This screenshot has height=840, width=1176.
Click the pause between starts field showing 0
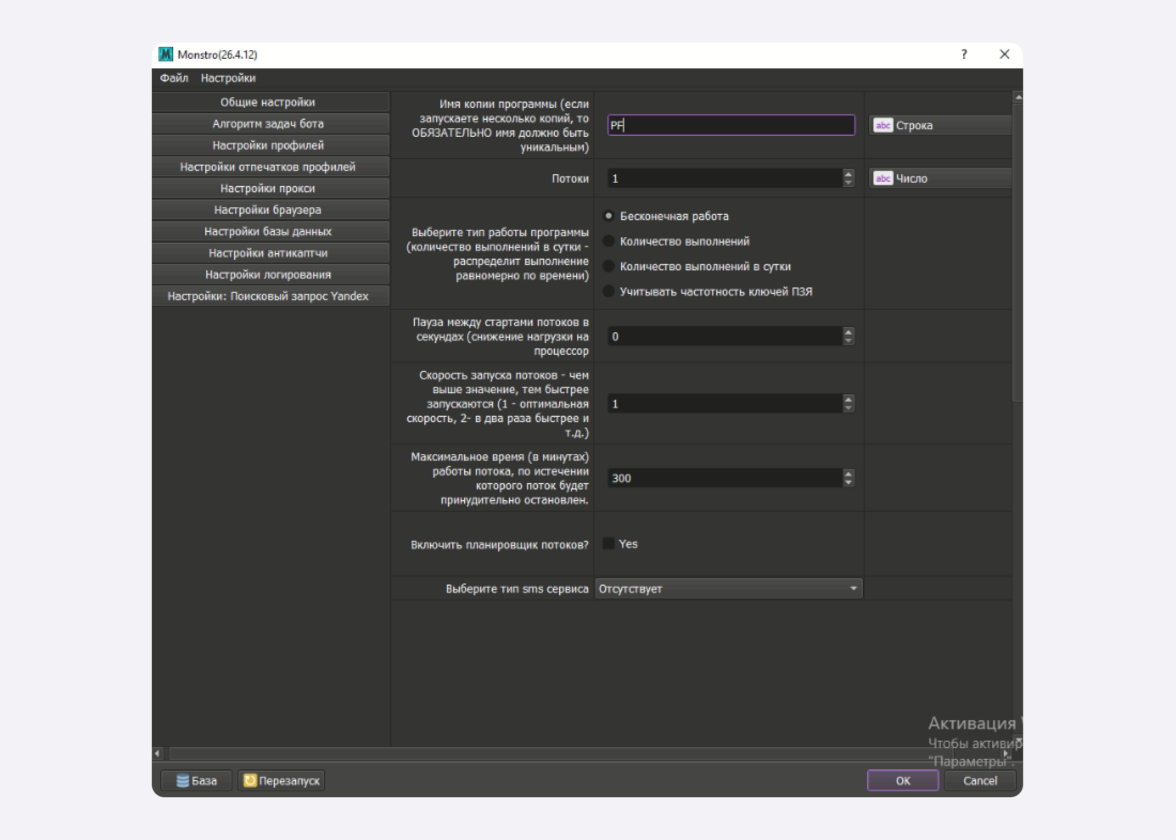point(724,337)
